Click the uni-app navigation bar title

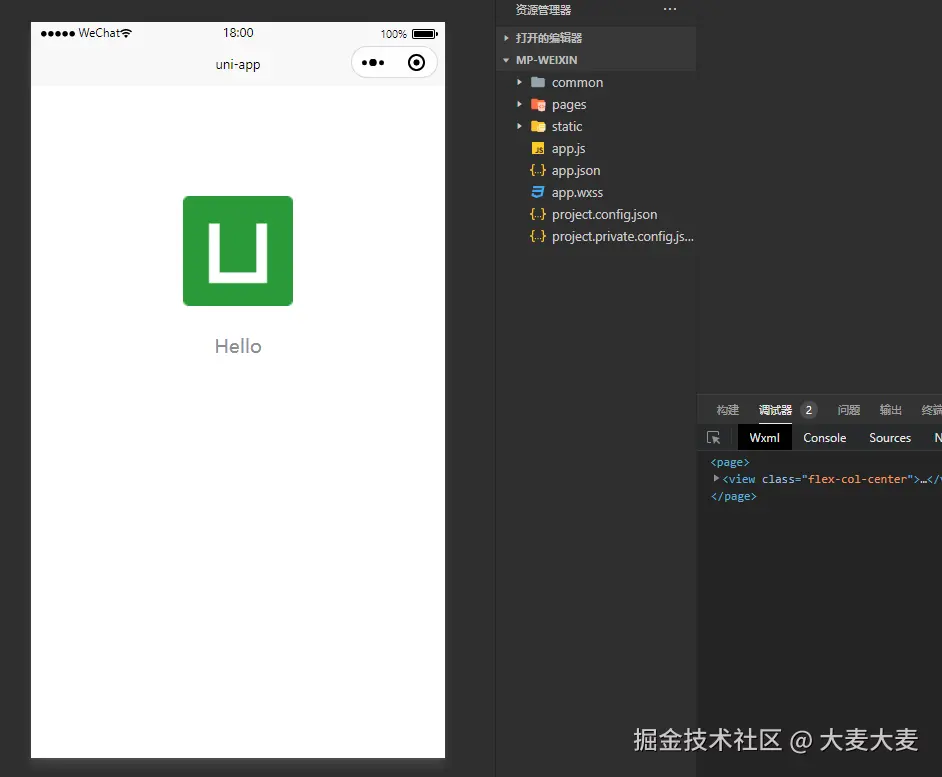click(x=238, y=64)
